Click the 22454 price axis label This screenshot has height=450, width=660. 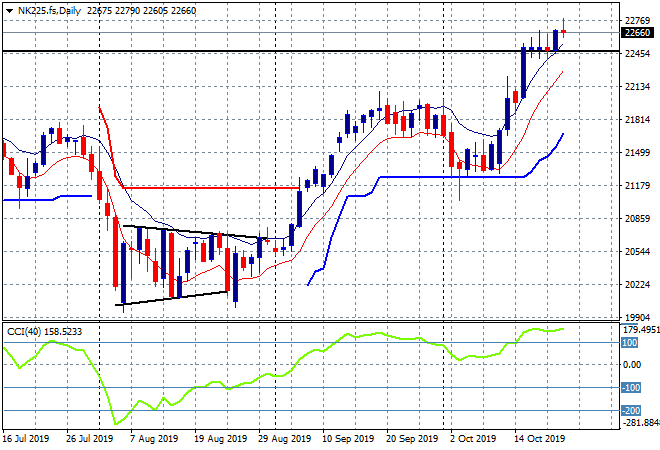(637, 53)
